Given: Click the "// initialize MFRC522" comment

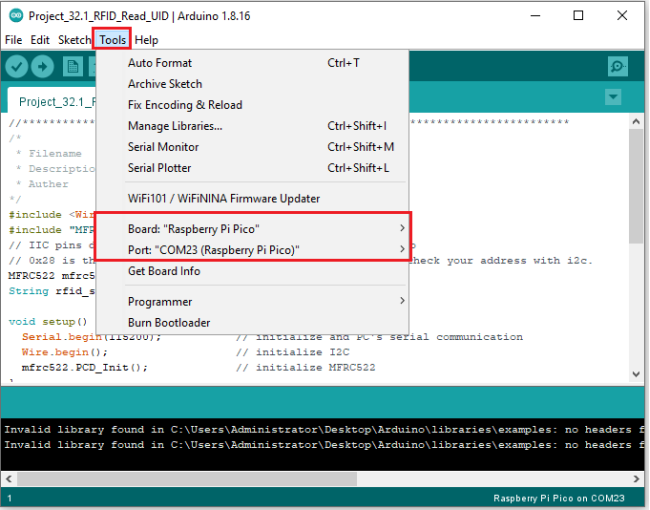Looking at the screenshot, I should pyautogui.click(x=306, y=367).
